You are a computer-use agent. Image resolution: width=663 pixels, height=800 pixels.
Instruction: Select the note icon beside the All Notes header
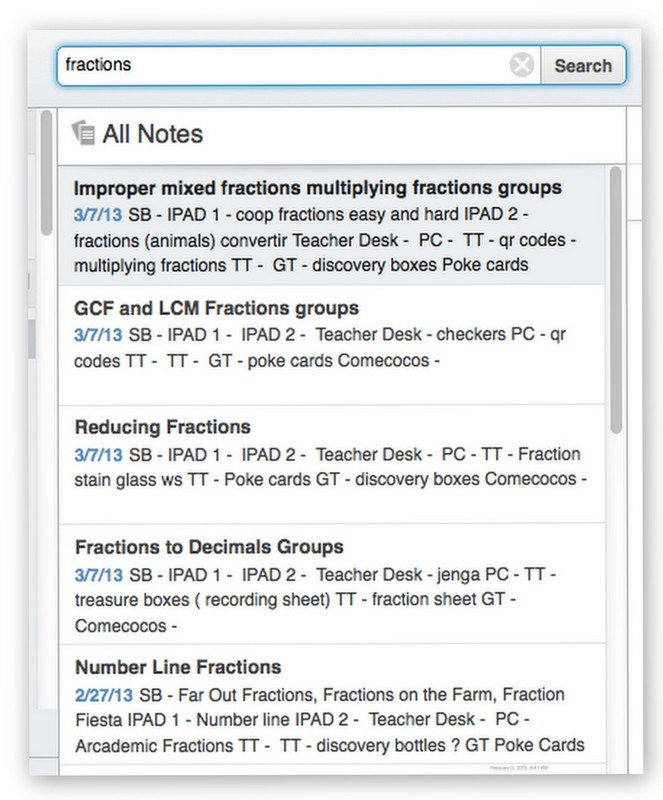pos(81,131)
